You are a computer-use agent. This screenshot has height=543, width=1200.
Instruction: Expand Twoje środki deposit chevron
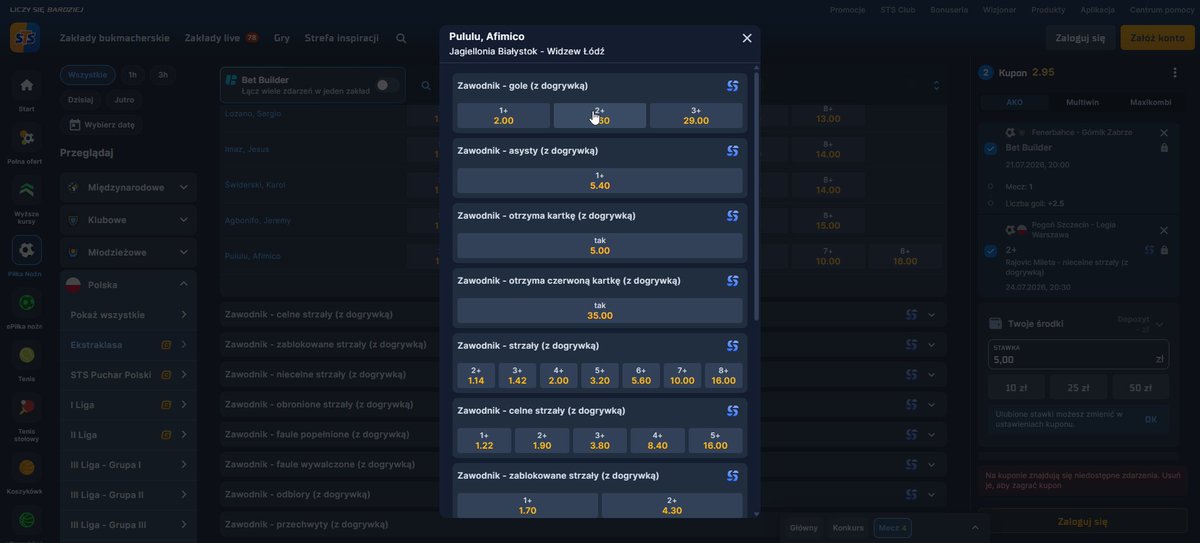point(1160,324)
